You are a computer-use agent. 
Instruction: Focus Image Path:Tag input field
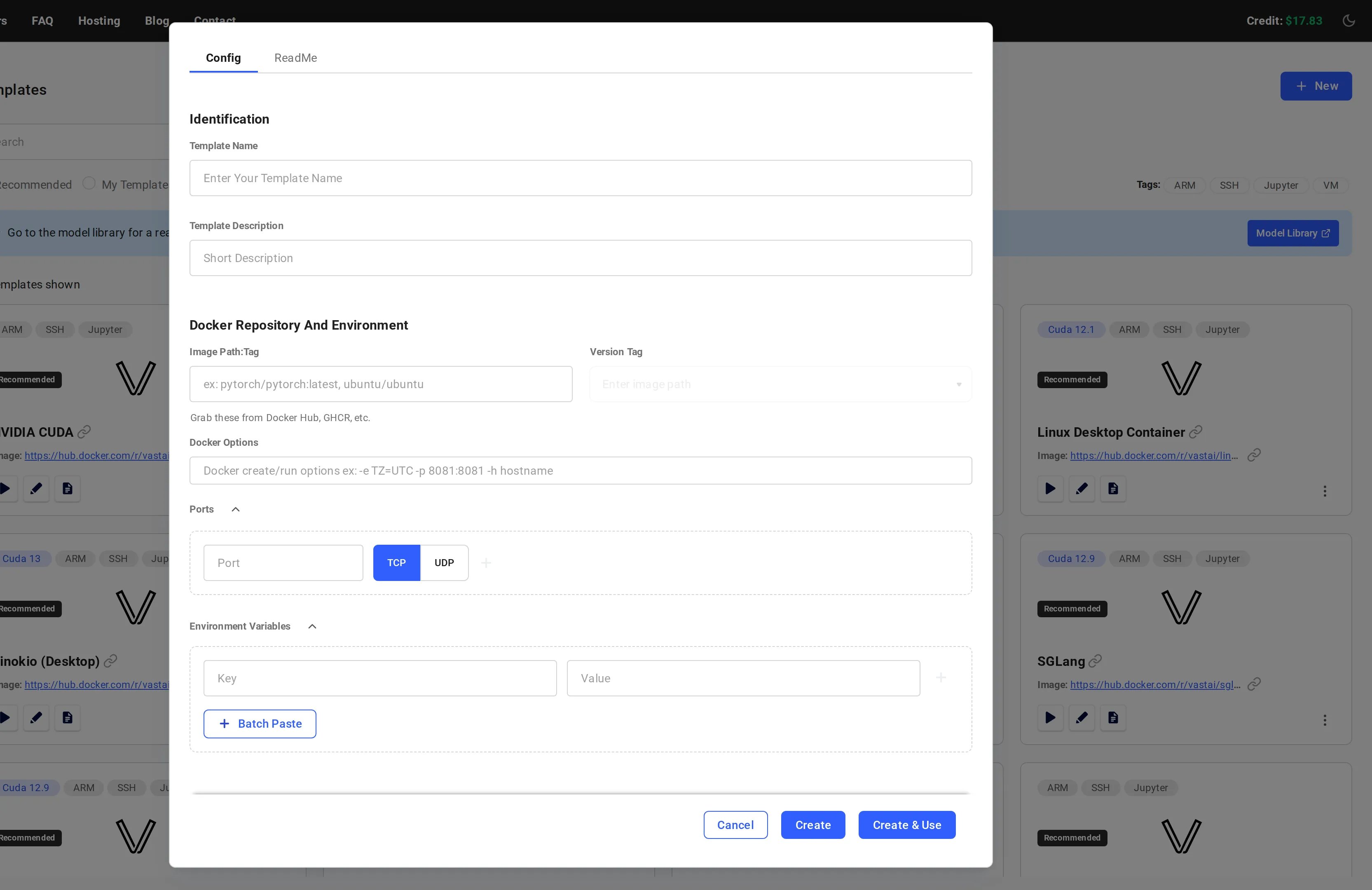[x=381, y=384]
